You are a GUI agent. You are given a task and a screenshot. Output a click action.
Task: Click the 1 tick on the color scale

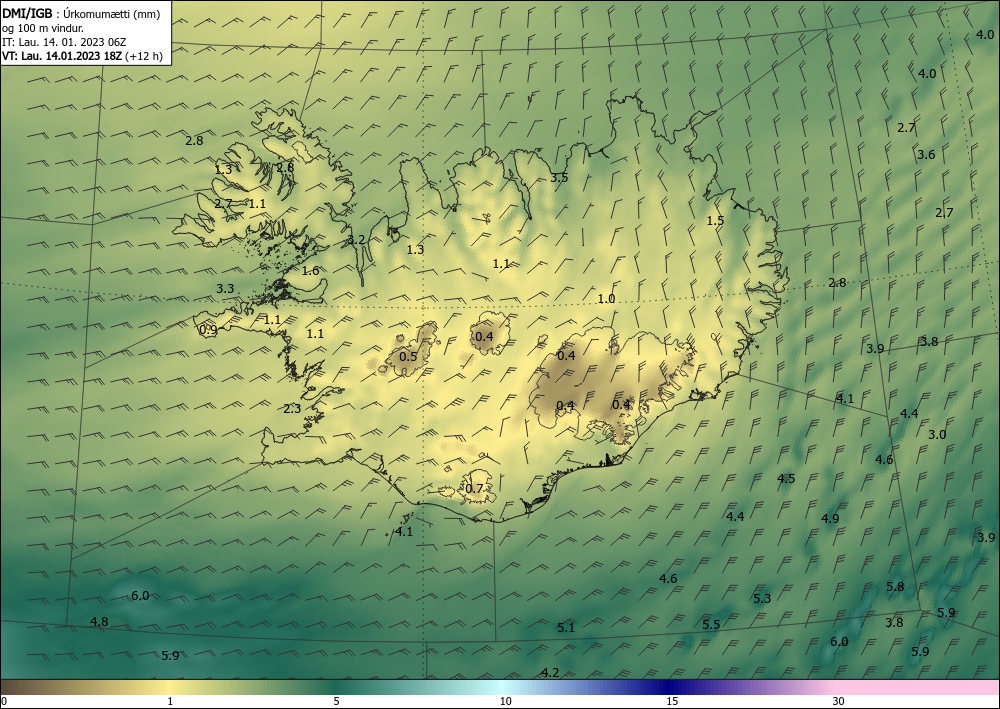pyautogui.click(x=170, y=701)
